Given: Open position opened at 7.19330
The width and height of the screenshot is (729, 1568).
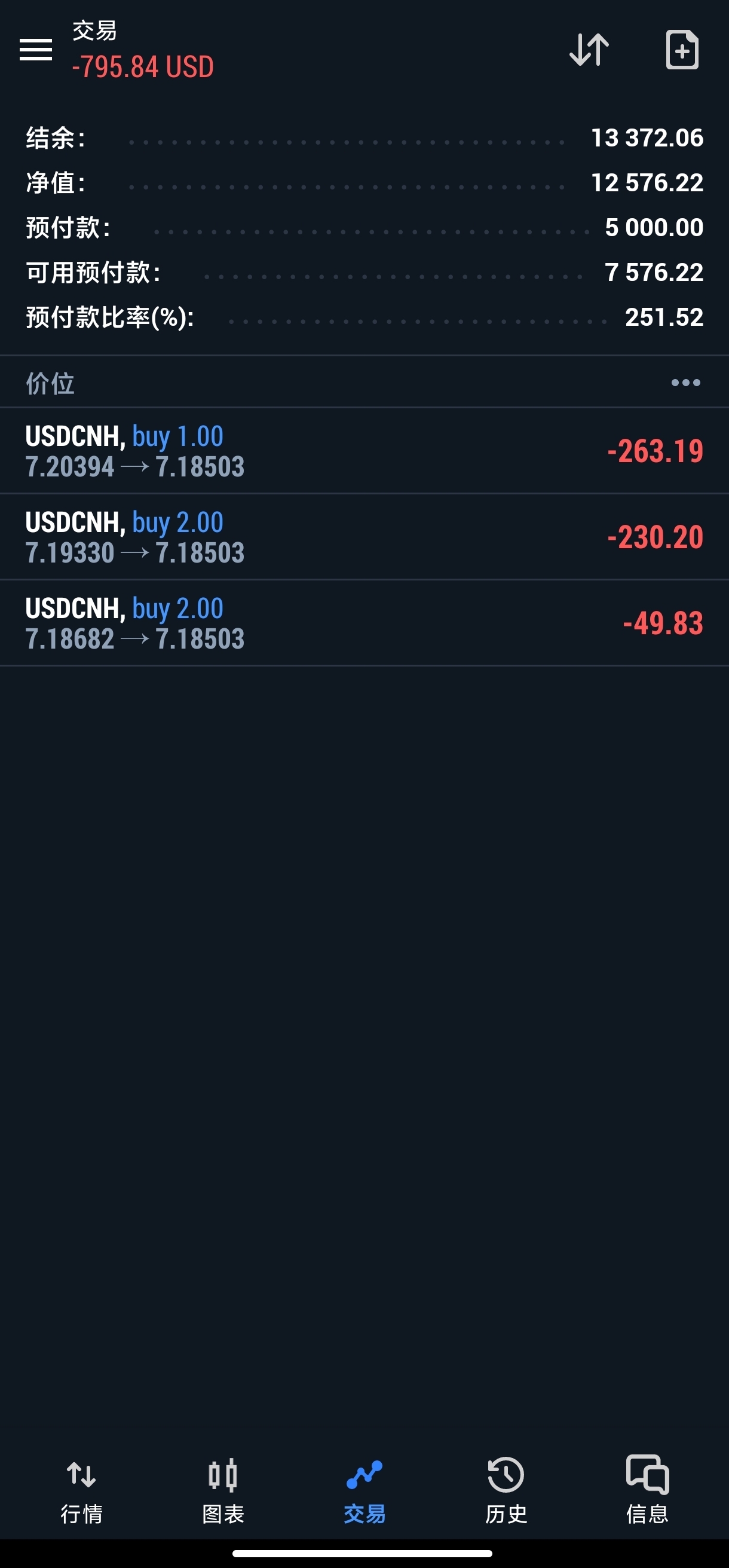Looking at the screenshot, I should pos(364,537).
